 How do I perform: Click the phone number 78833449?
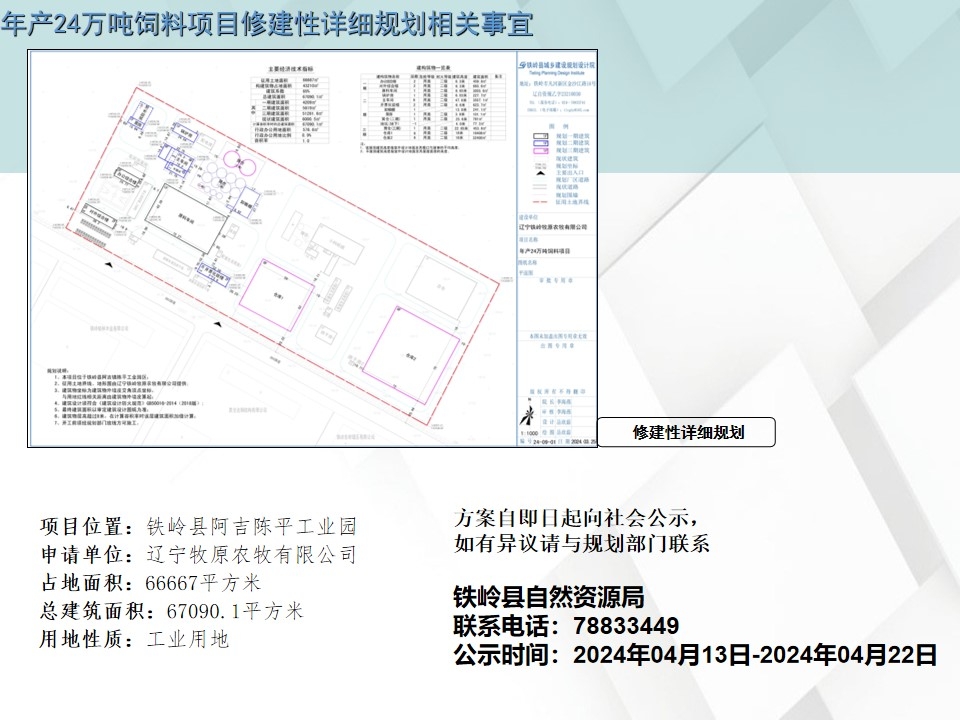626,626
